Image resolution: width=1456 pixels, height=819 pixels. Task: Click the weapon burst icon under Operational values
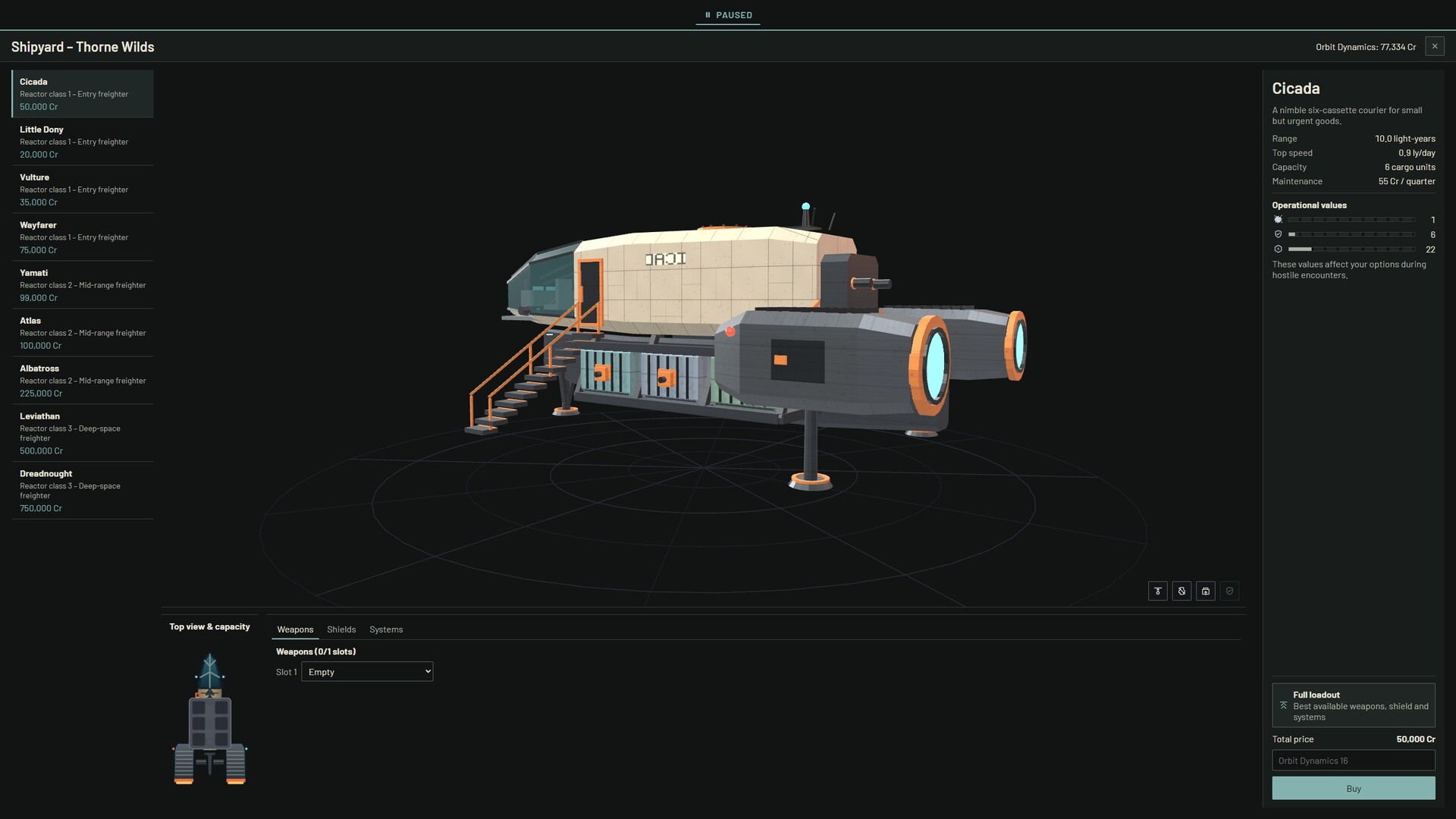(x=1278, y=220)
